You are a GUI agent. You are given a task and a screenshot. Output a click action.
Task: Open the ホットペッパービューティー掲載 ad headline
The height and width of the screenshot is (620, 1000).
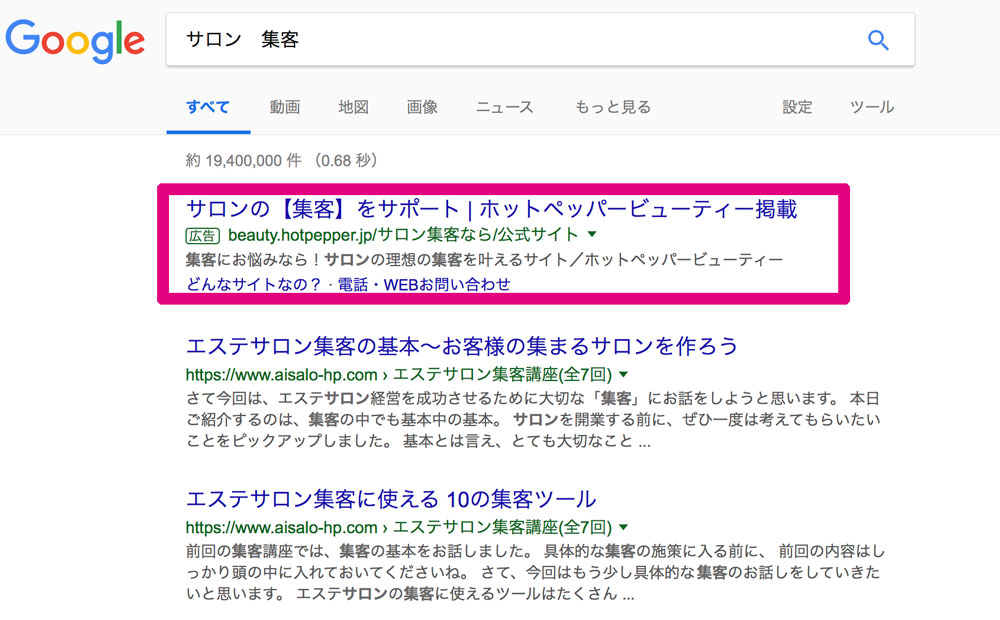click(x=491, y=209)
